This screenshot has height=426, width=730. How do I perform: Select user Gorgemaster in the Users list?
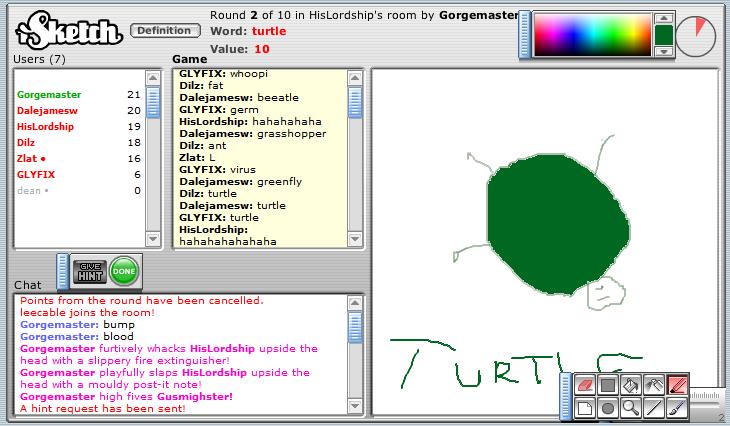click(x=49, y=95)
